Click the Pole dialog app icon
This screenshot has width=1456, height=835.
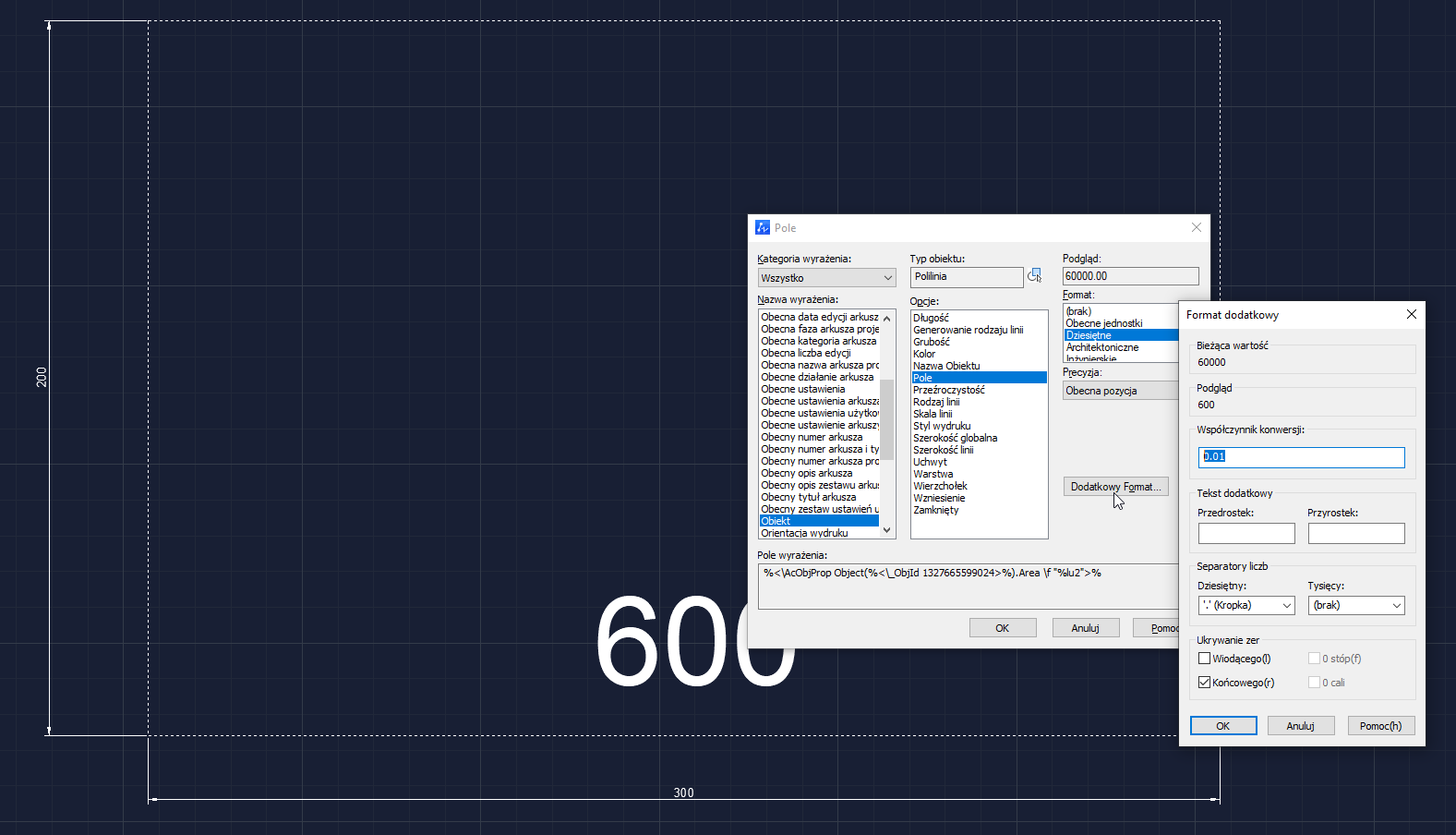763,227
